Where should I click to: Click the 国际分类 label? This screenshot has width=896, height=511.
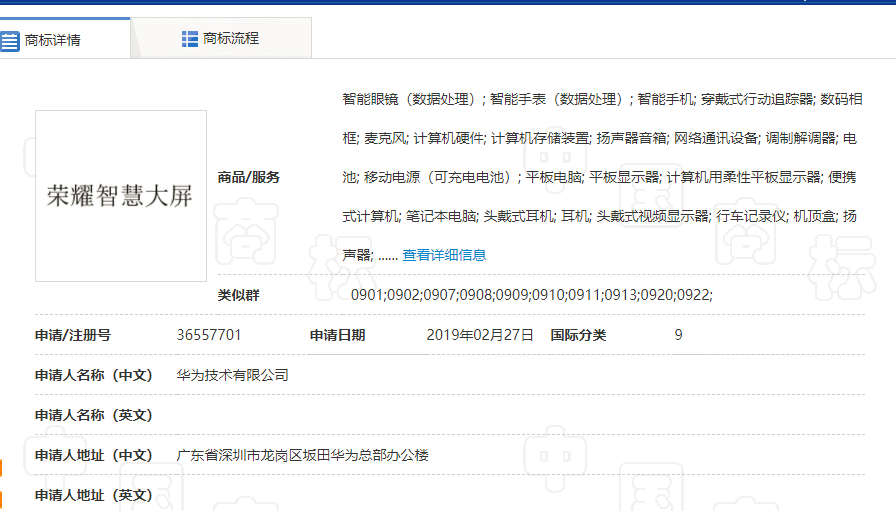(x=578, y=335)
